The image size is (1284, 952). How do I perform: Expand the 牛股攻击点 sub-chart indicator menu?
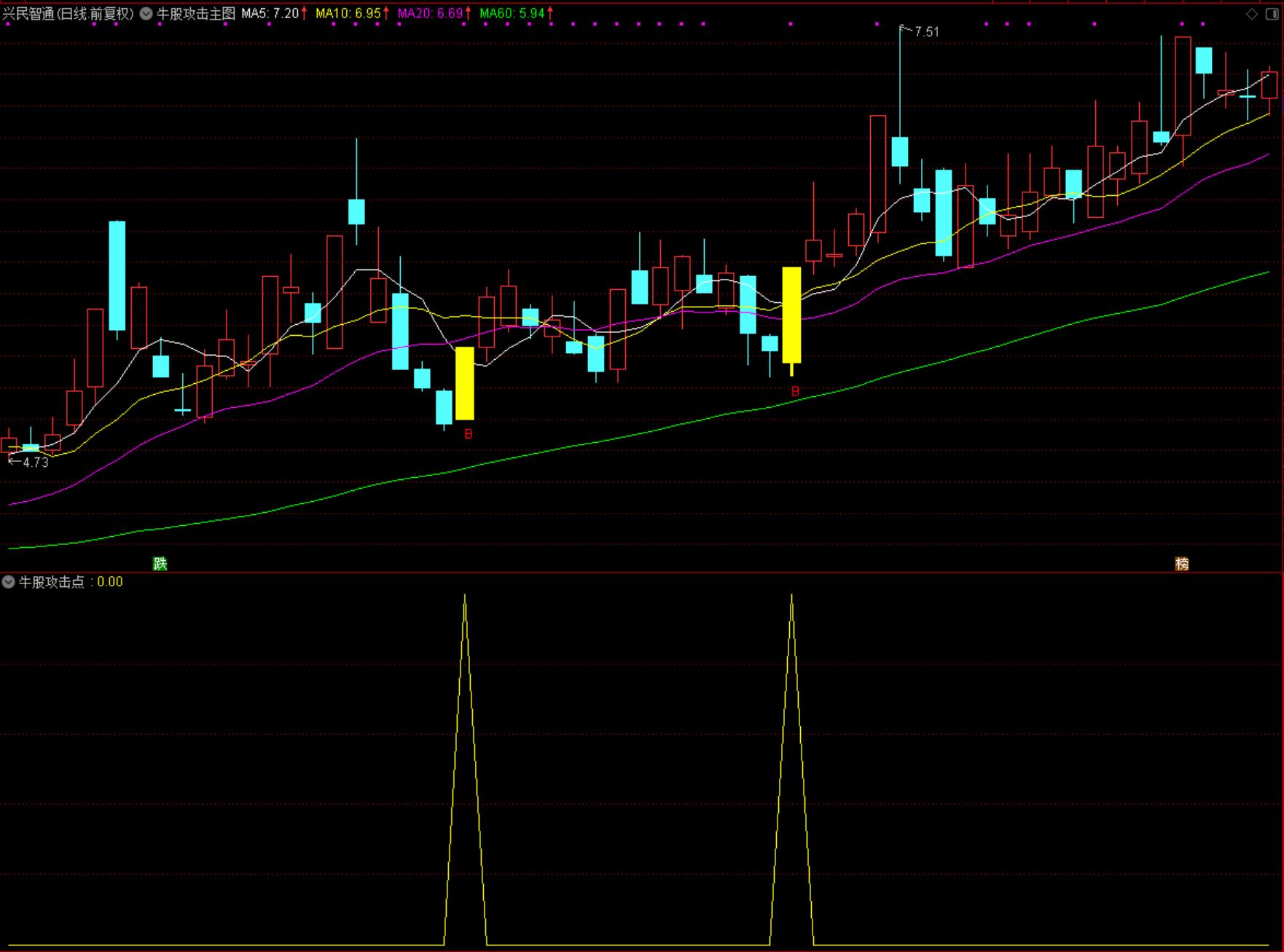pos(8,582)
